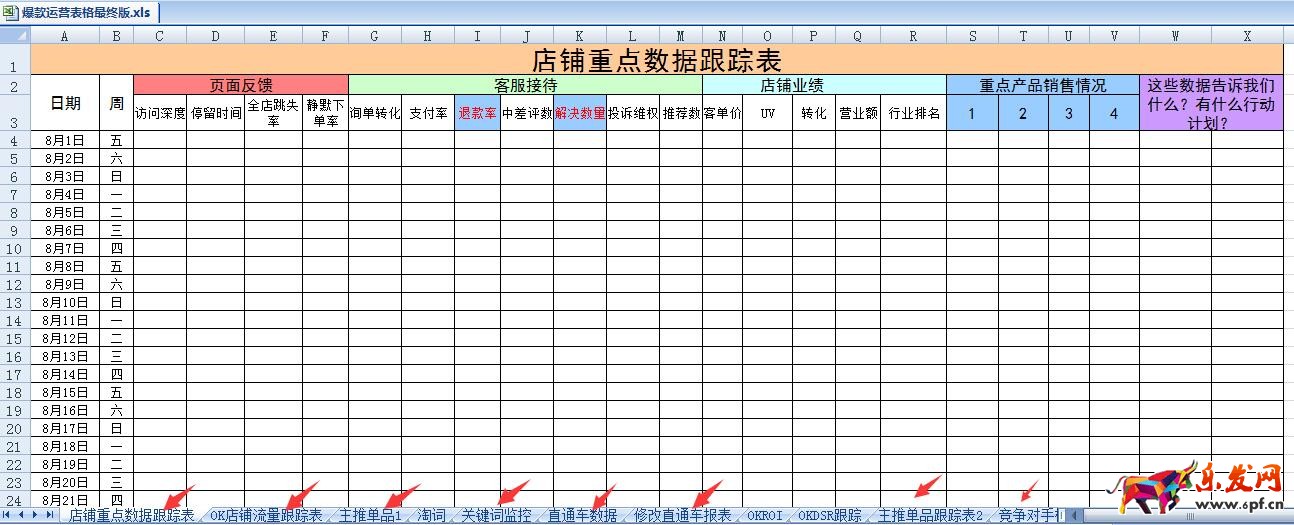Viewport: 1294px width, 525px height.
Task: Click the 日期 header cell
Action: pyautogui.click(x=65, y=103)
